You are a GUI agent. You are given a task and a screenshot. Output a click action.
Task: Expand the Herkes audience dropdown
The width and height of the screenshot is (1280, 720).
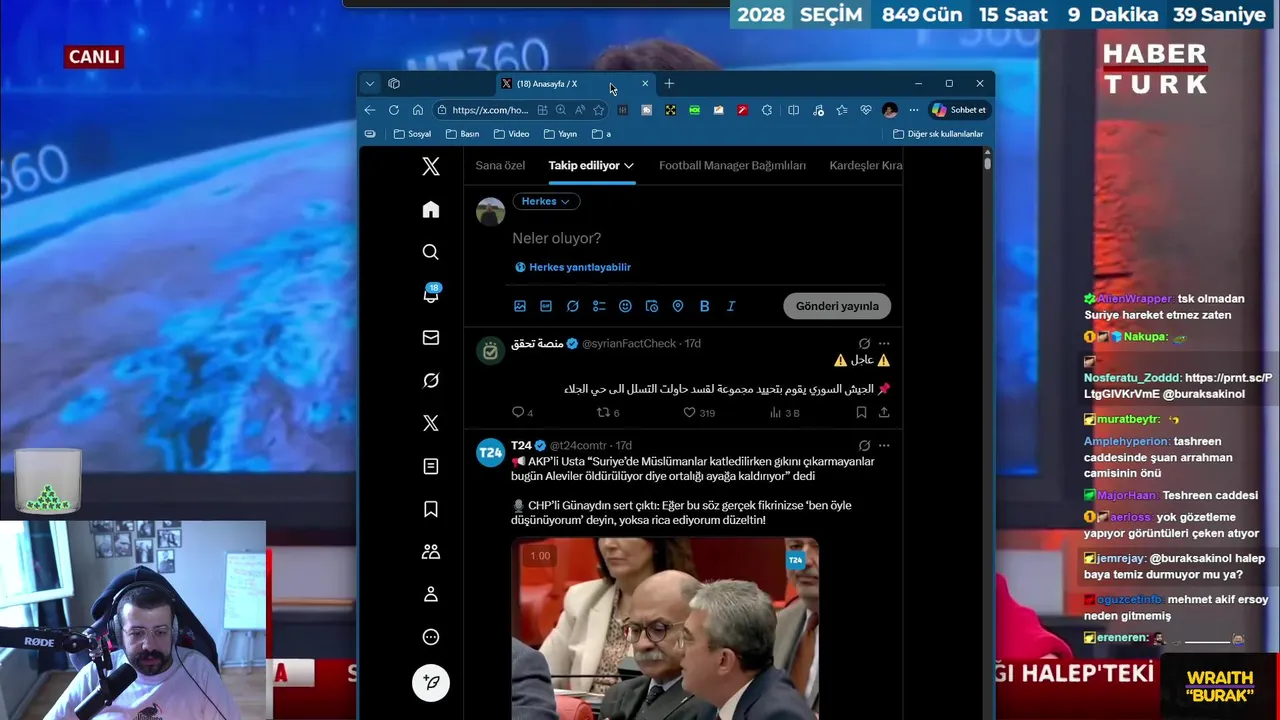point(546,201)
